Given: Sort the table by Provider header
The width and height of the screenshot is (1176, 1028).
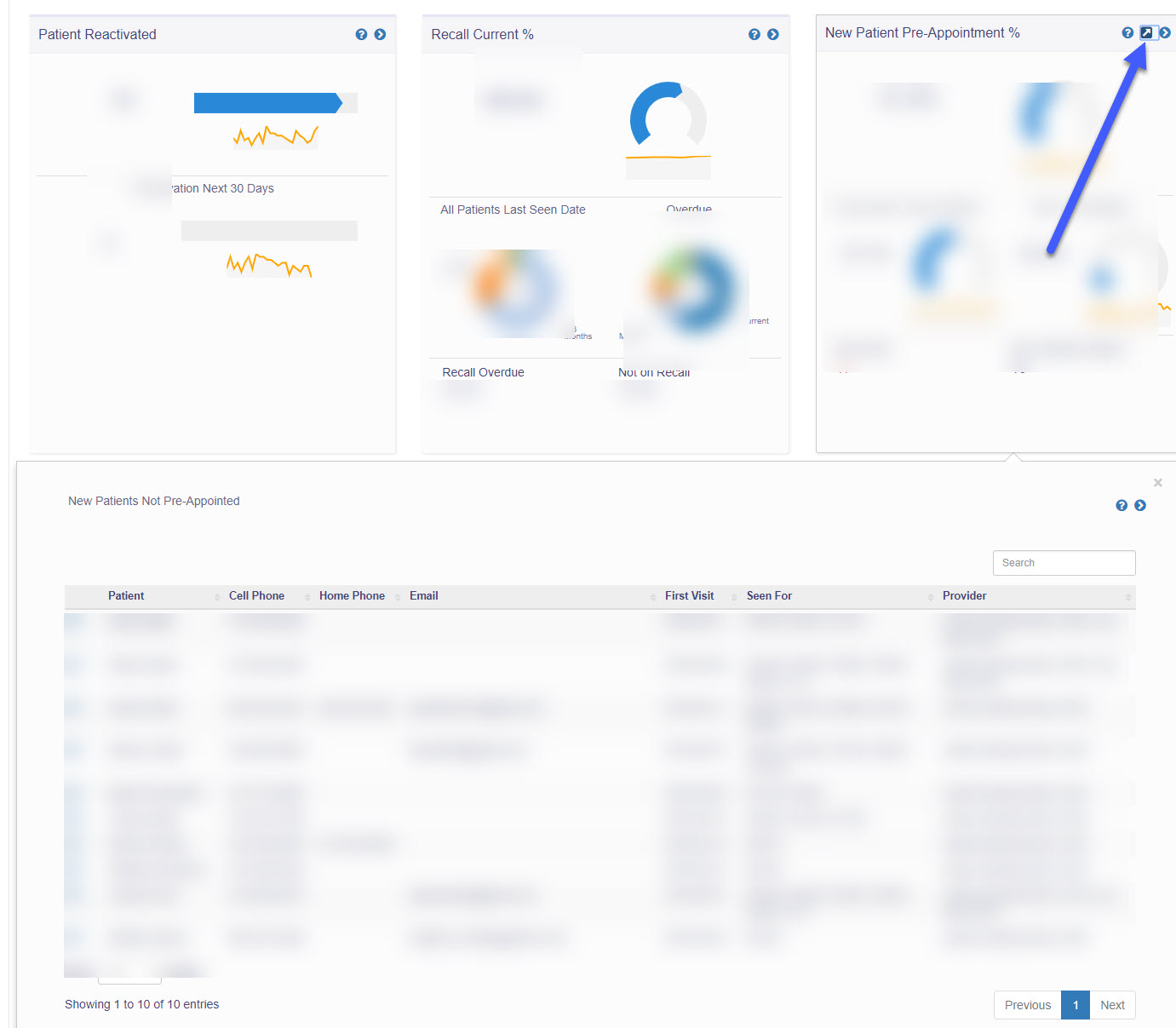Looking at the screenshot, I should tap(964, 596).
